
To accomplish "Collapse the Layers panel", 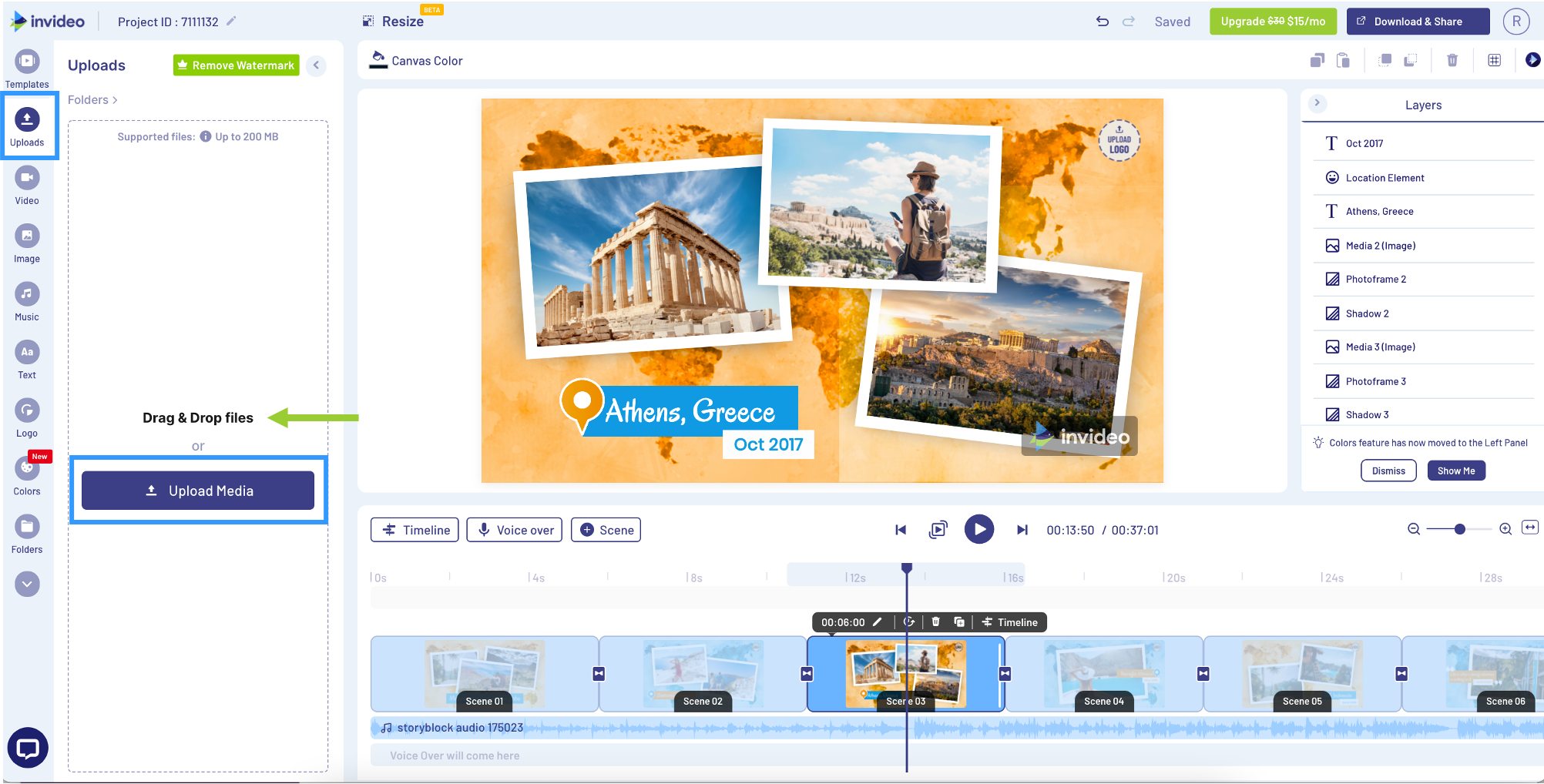I will pyautogui.click(x=1317, y=102).
